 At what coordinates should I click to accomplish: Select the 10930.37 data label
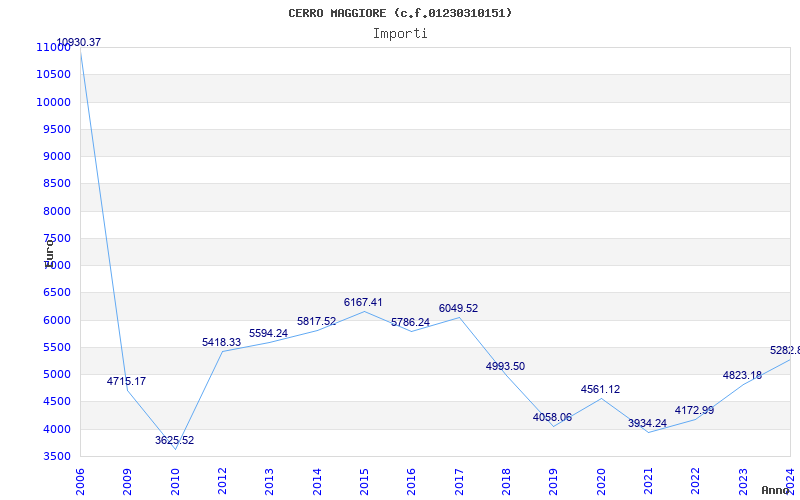79,42
